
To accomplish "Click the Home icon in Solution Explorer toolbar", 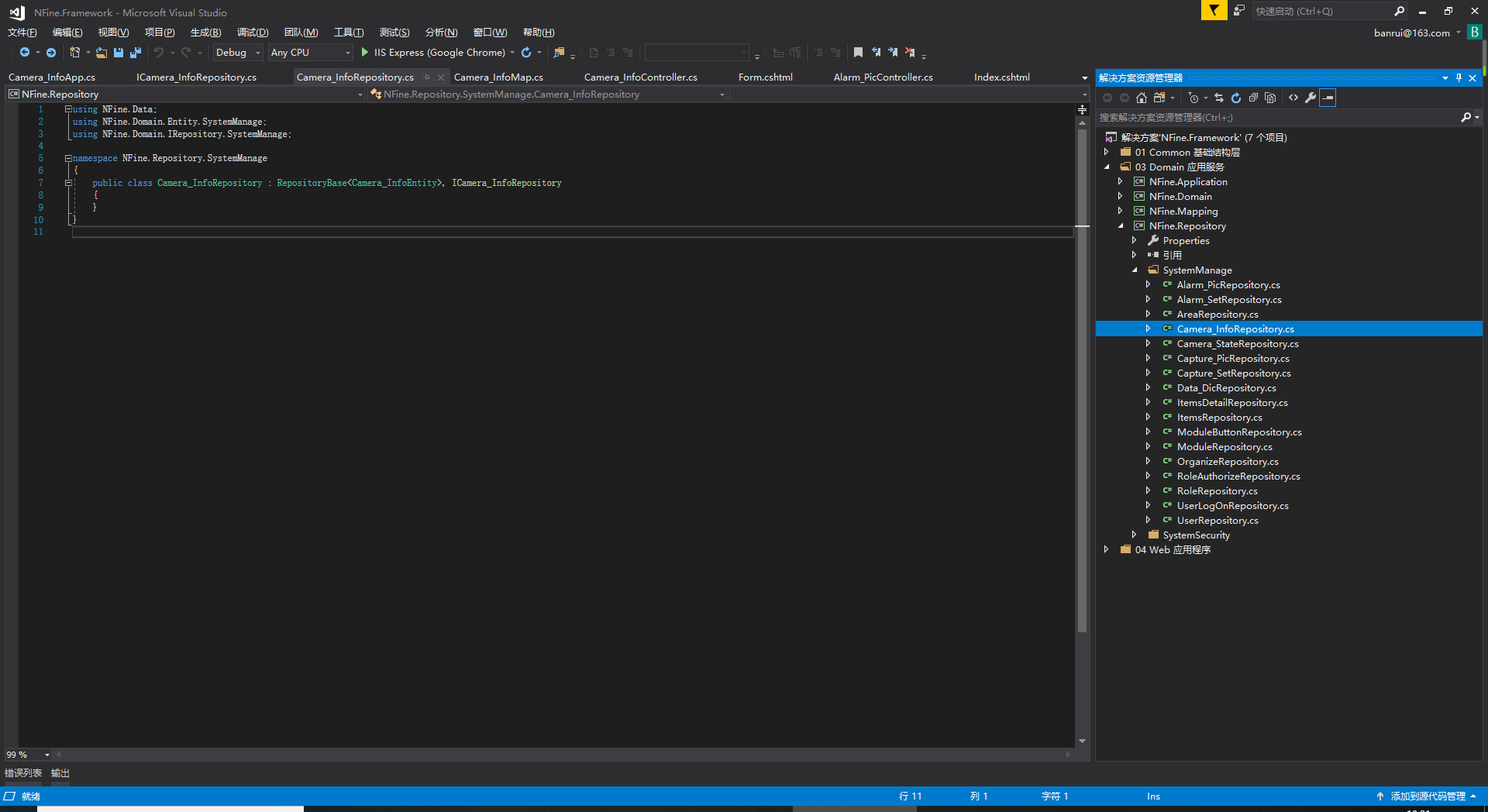I will pyautogui.click(x=1142, y=98).
